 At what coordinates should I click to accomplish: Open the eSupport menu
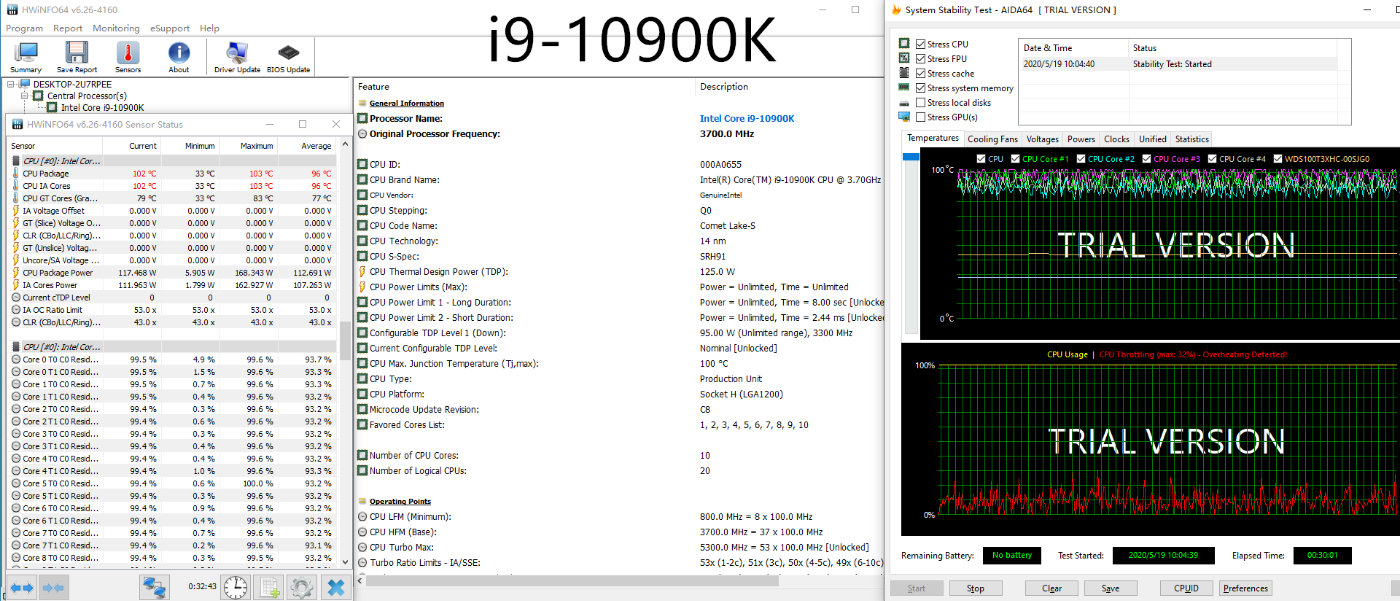coord(170,28)
